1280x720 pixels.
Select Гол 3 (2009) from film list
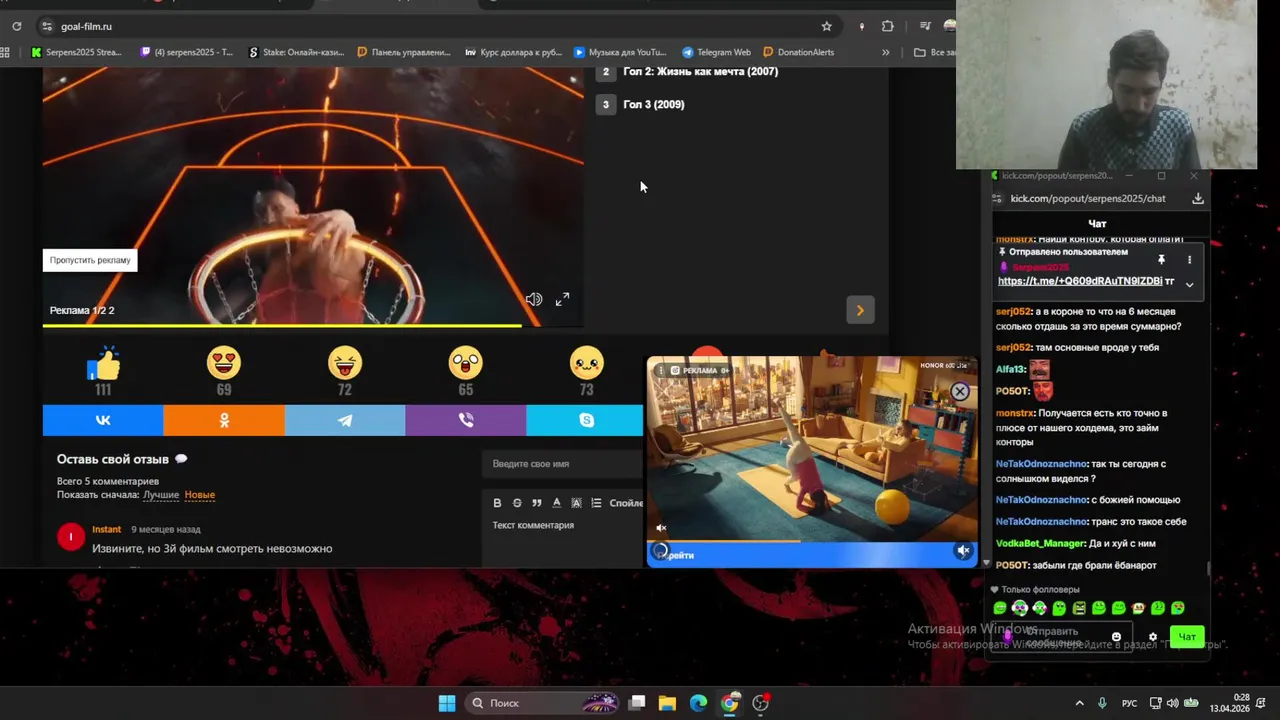click(x=654, y=104)
